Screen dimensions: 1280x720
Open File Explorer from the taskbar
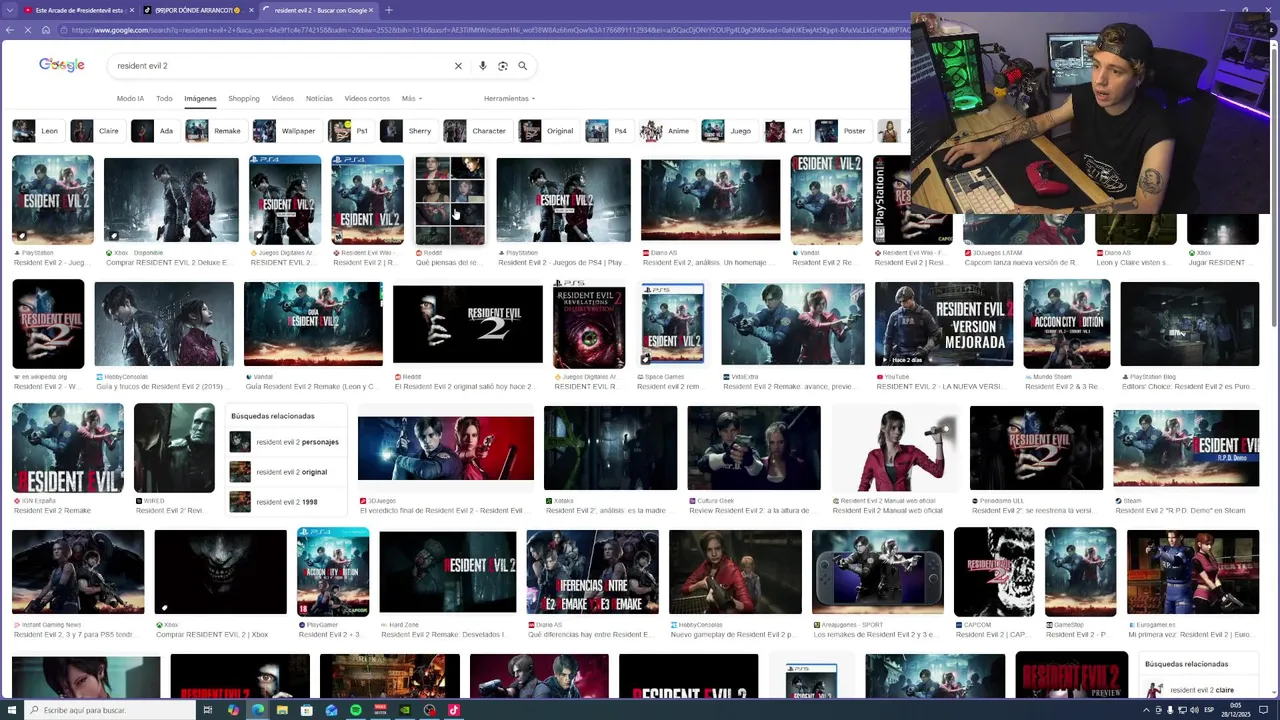coord(283,710)
